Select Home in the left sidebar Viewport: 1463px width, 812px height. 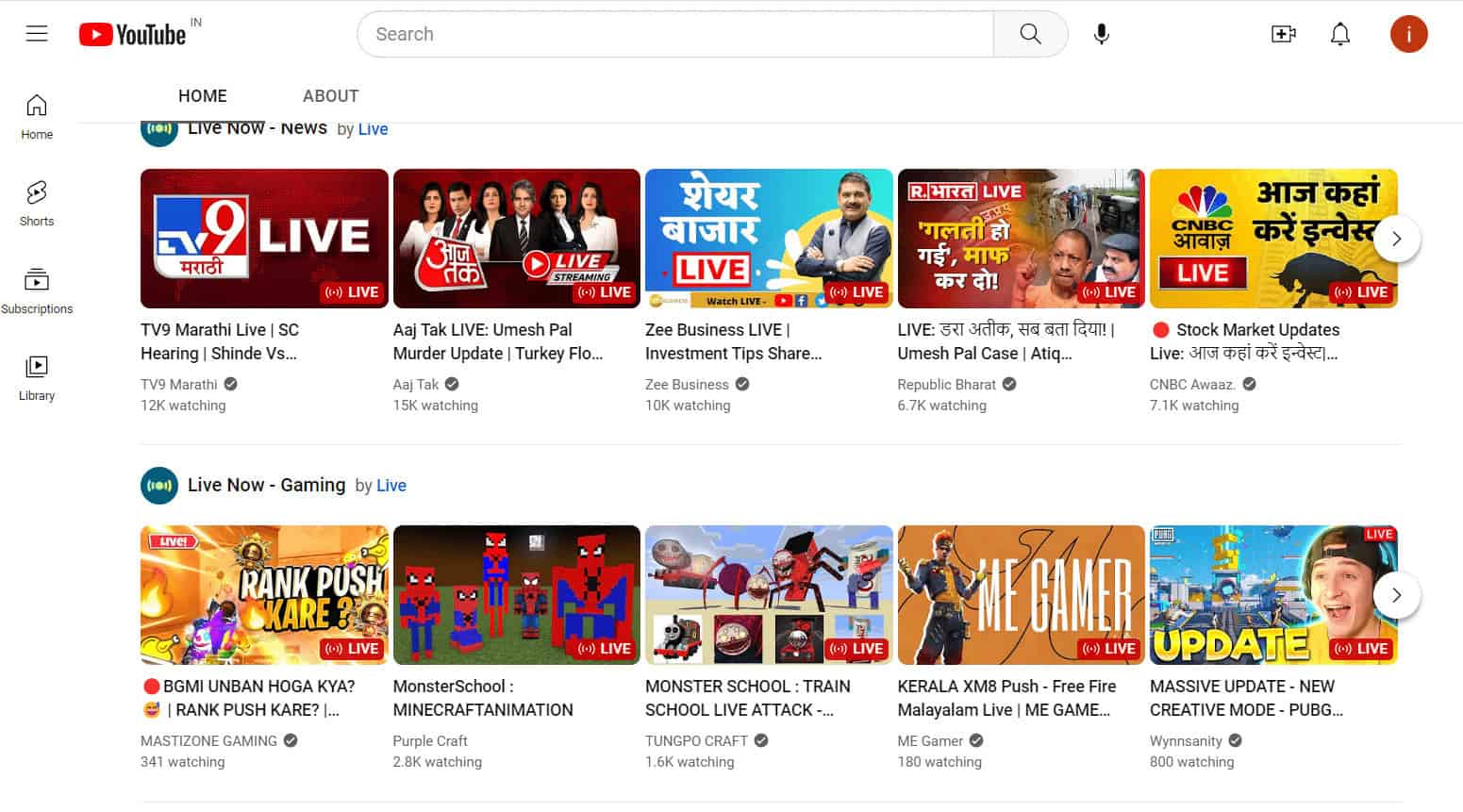(36, 115)
